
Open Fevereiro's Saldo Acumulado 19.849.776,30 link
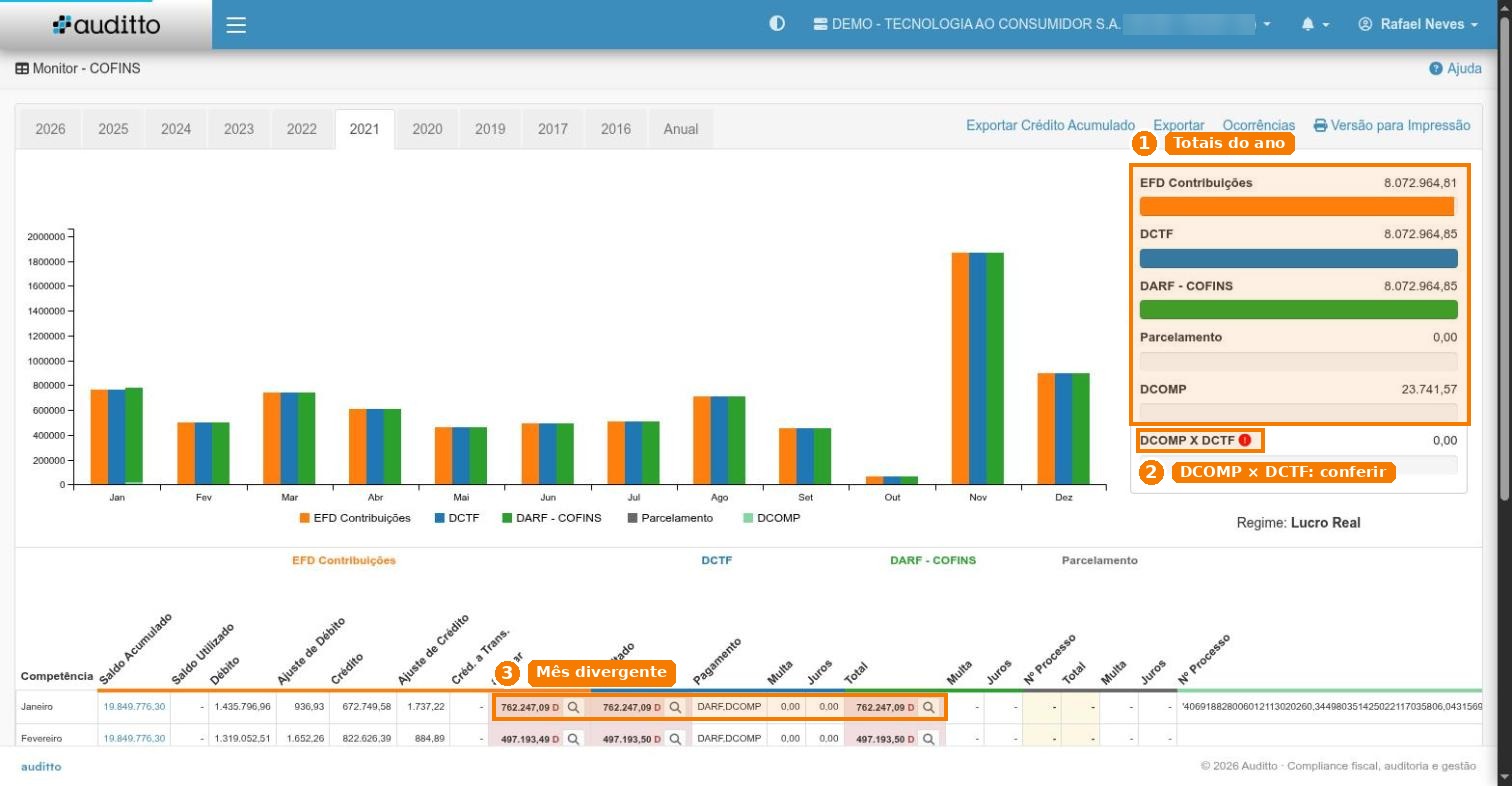134,739
